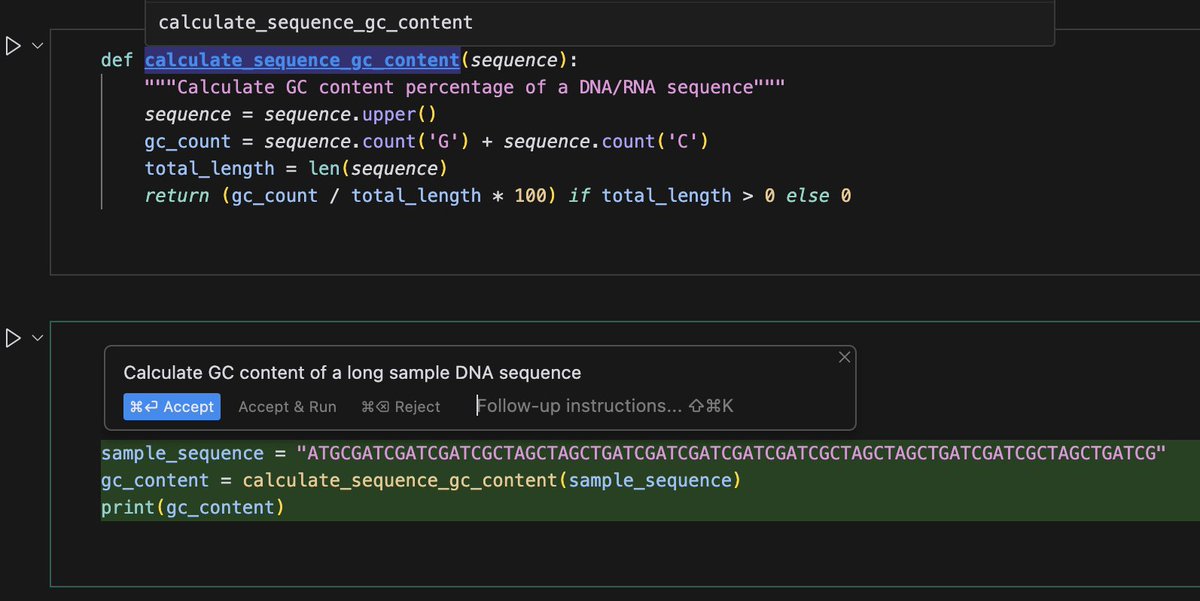This screenshot has width=1200, height=601.
Task: Click the return statement line
Action: click(498, 195)
